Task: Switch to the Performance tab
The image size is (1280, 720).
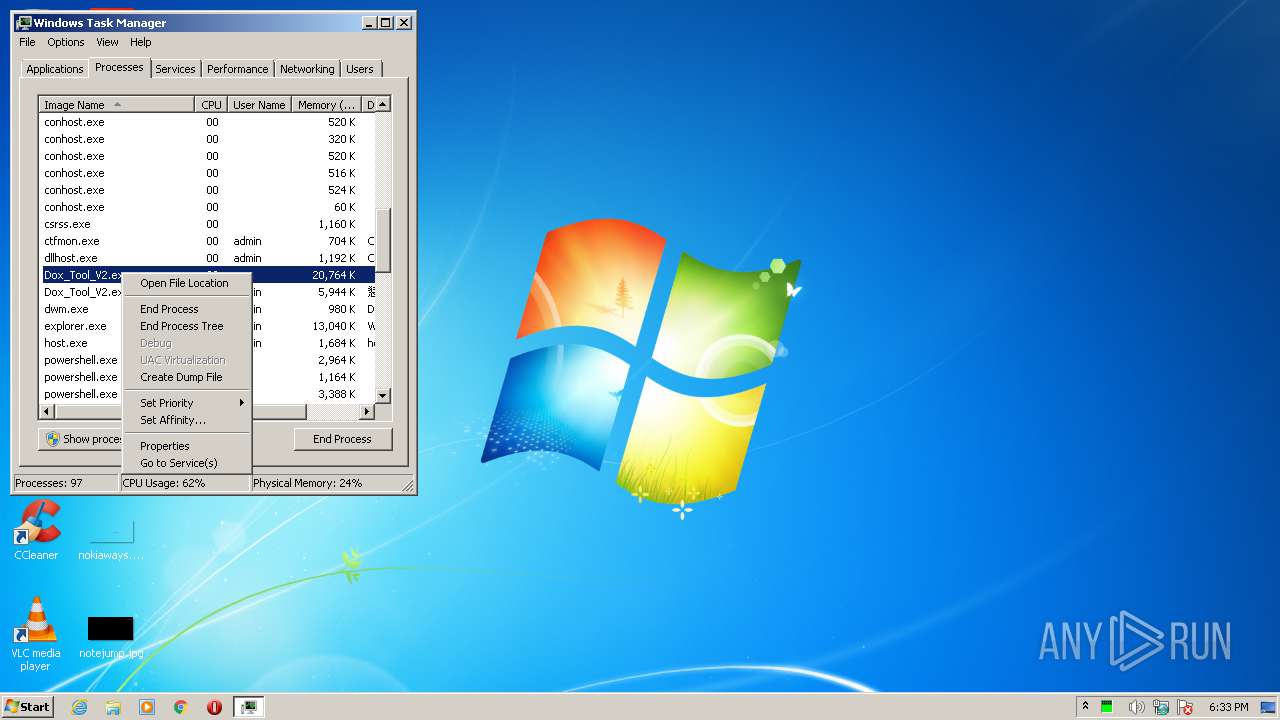Action: pos(238,69)
